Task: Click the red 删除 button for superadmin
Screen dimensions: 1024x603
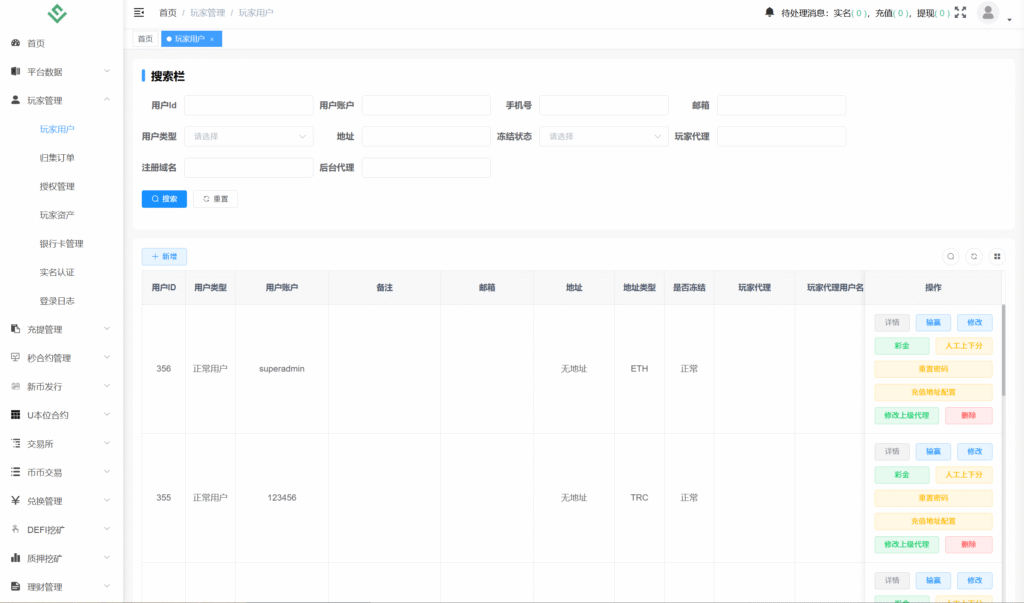Action: click(968, 416)
